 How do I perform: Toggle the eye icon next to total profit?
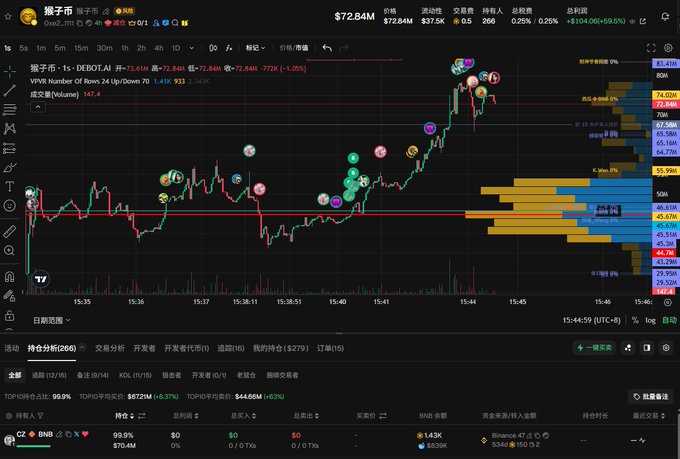coord(632,21)
